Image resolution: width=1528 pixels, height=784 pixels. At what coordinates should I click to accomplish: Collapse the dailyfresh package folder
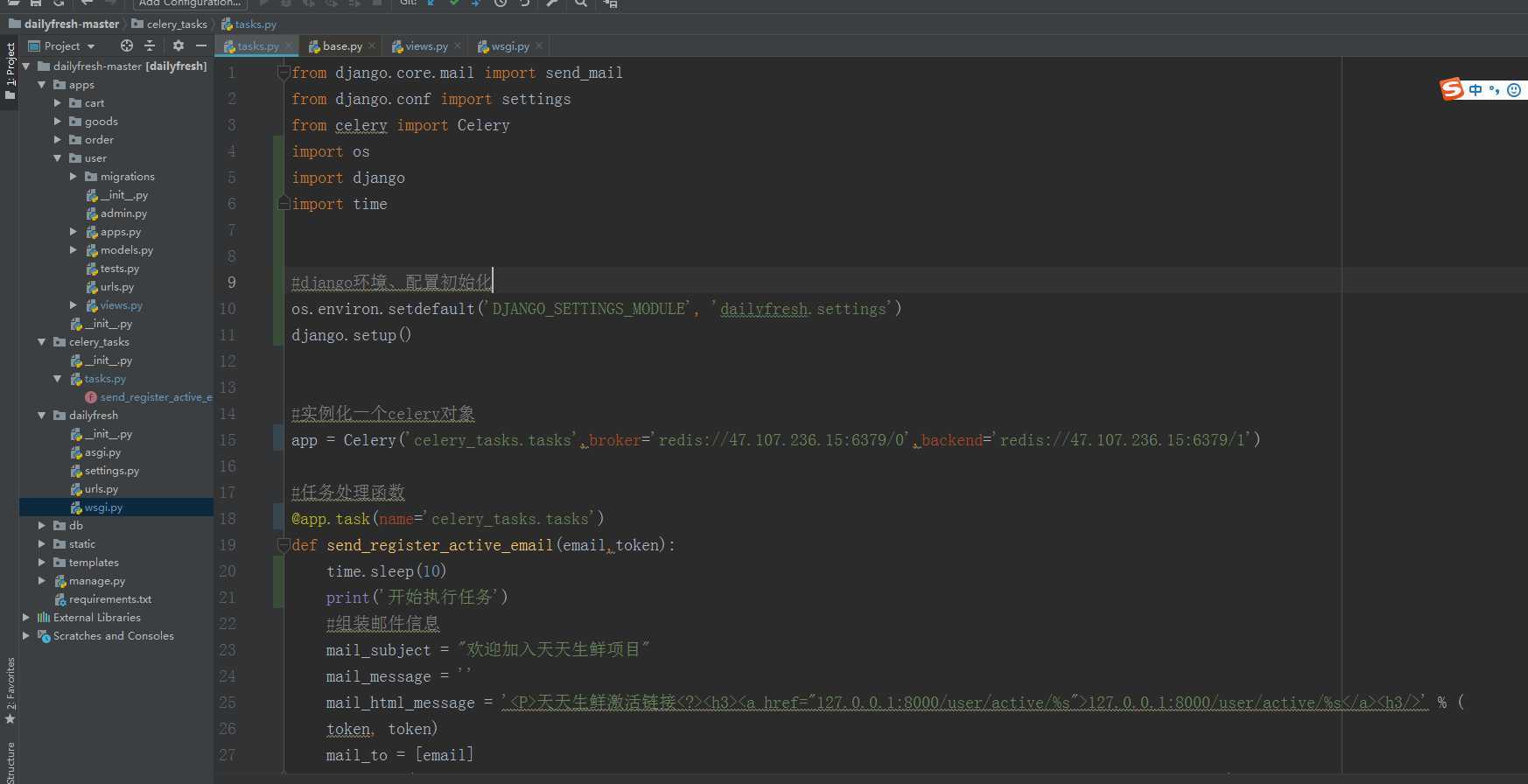[x=42, y=416]
